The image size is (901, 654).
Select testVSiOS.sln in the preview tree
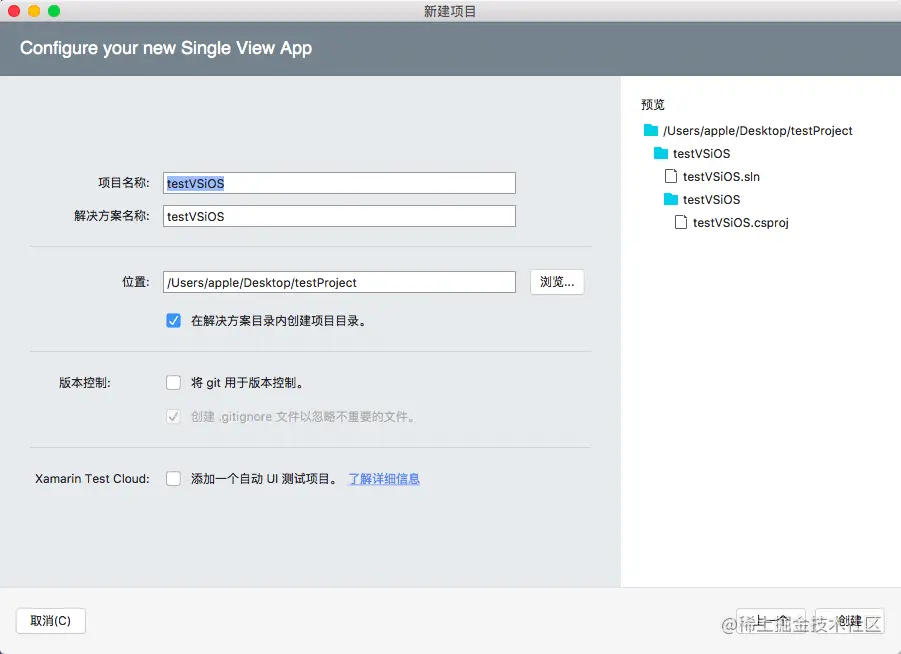pyautogui.click(x=721, y=176)
